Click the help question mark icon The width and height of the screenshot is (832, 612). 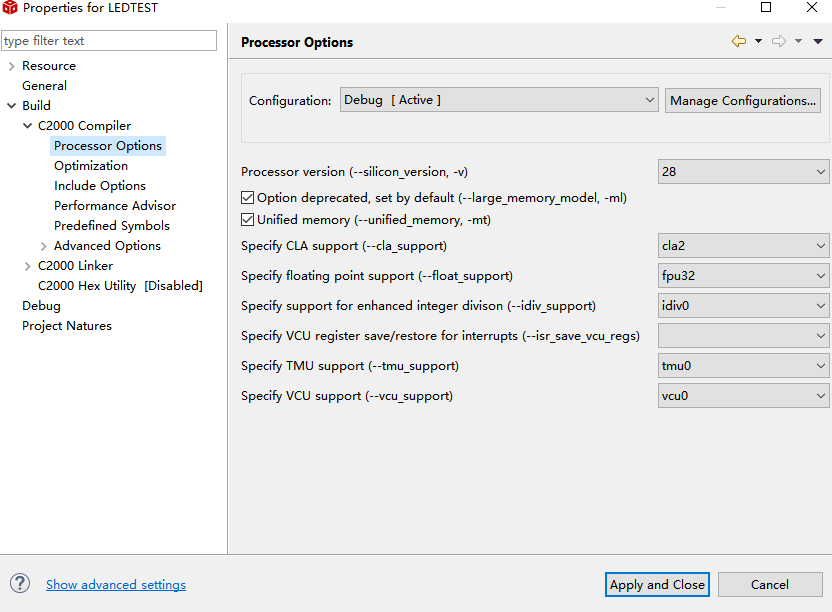click(x=20, y=584)
